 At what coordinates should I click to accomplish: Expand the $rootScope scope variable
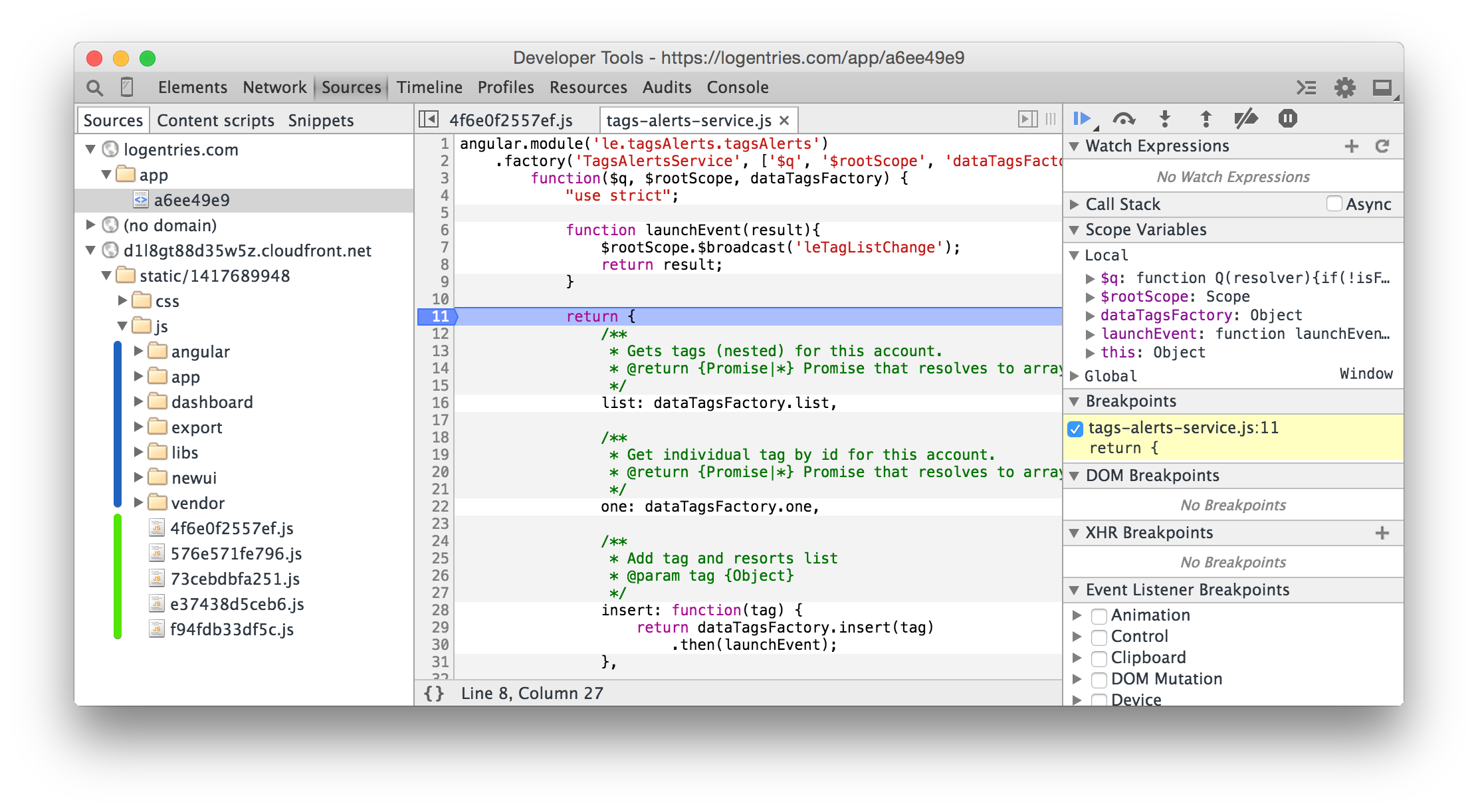click(x=1090, y=297)
